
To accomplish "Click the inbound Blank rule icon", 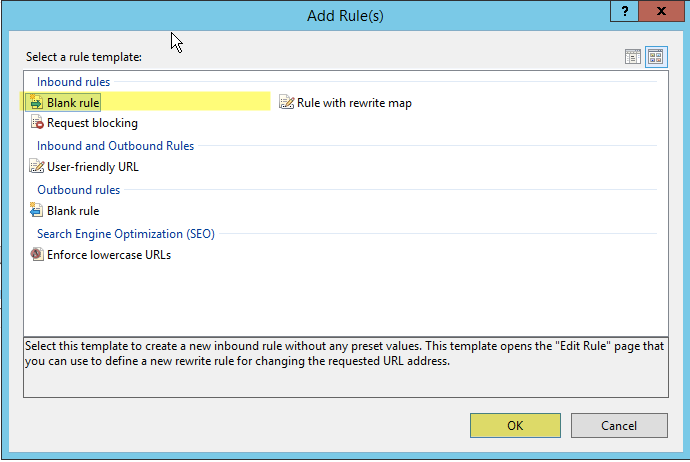I will 36,102.
